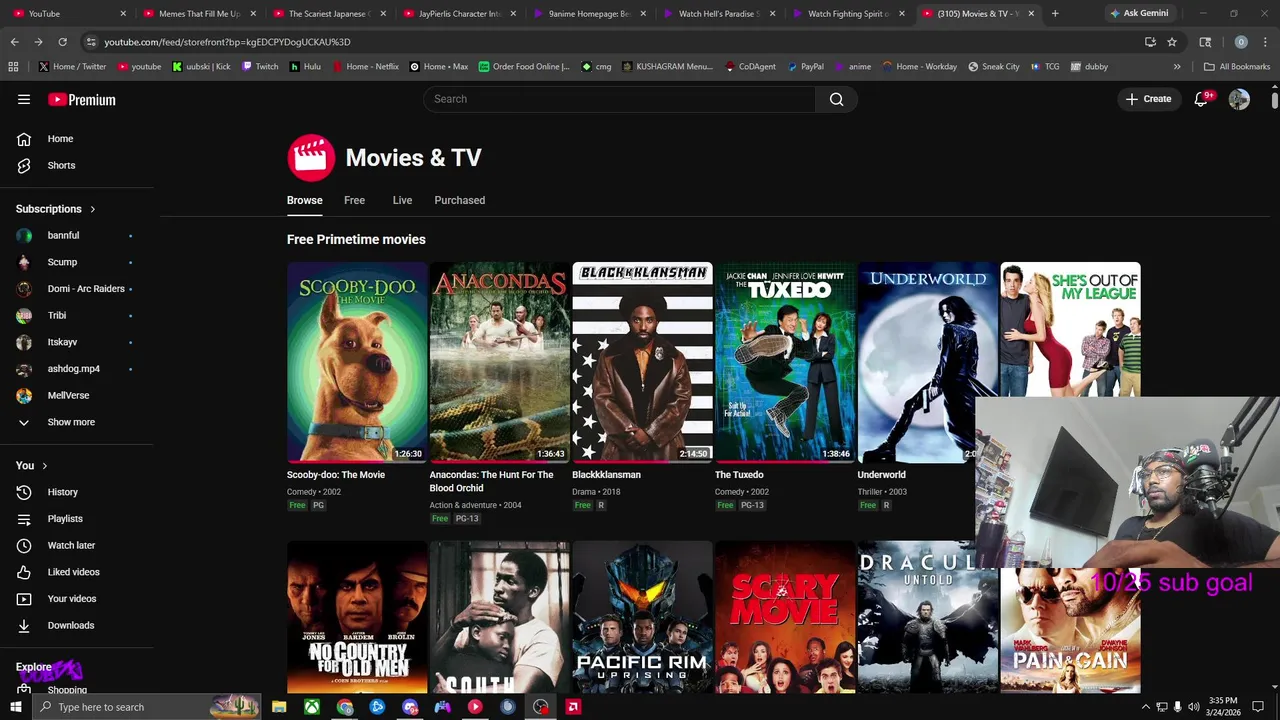Click the YouTube Premium logo
1280x720 pixels.
point(82,99)
